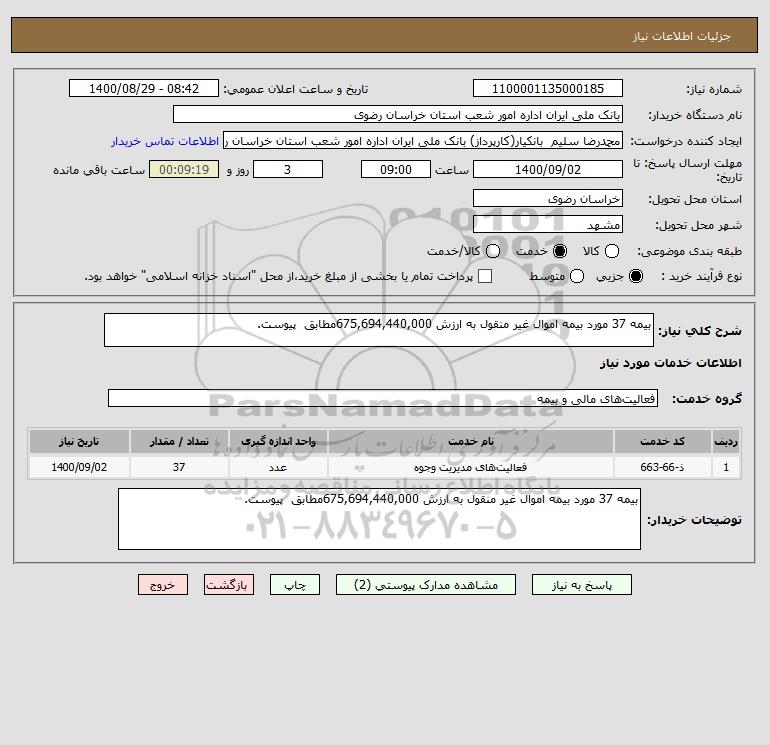Click the buyer organization name field

point(398,114)
